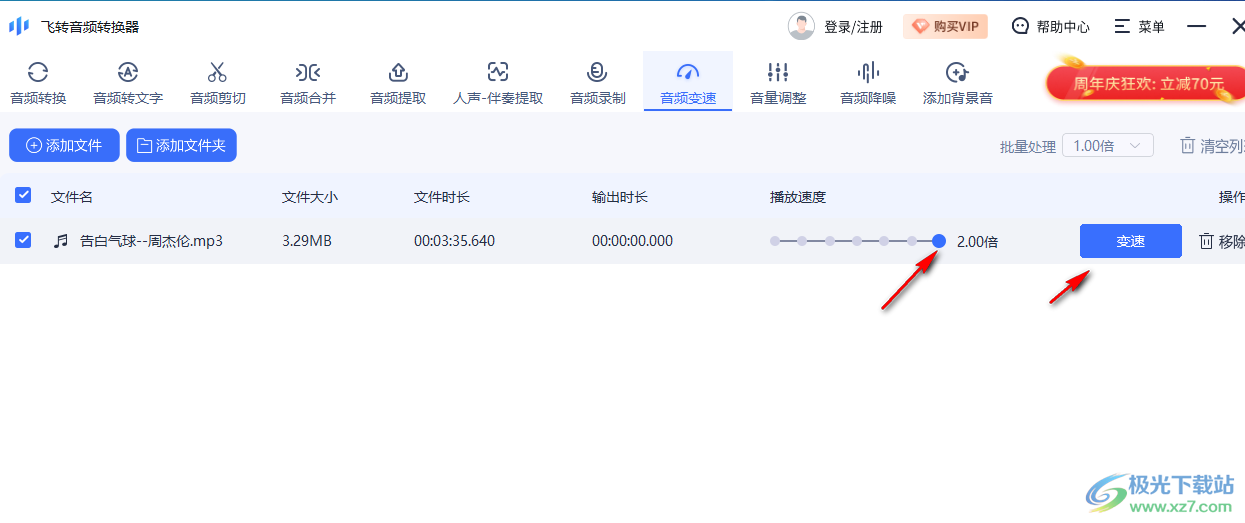The image size is (1245, 523).
Task: Open the 音量调整 volume adjustment tool
Action: [x=778, y=83]
